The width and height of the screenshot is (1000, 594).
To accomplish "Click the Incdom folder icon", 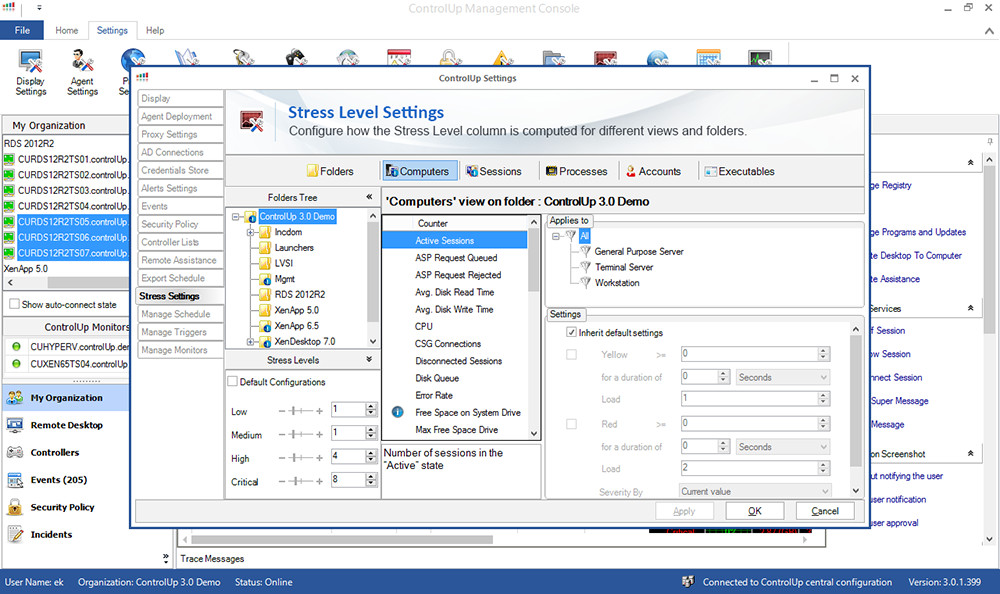I will (x=265, y=232).
